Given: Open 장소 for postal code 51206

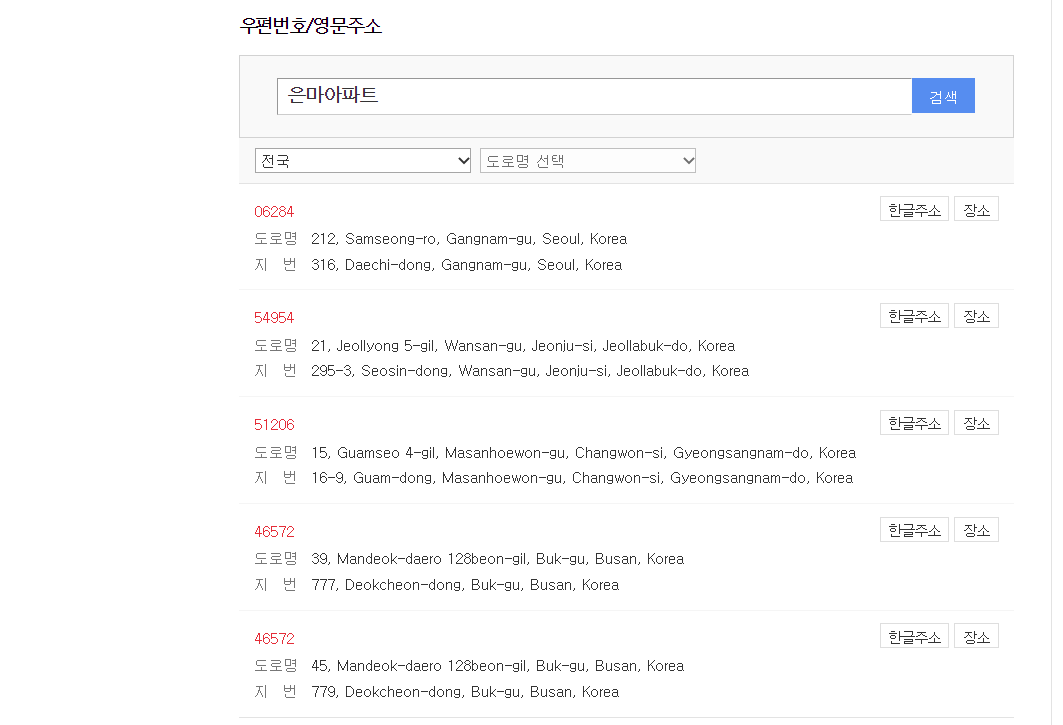Looking at the screenshot, I should (x=976, y=423).
